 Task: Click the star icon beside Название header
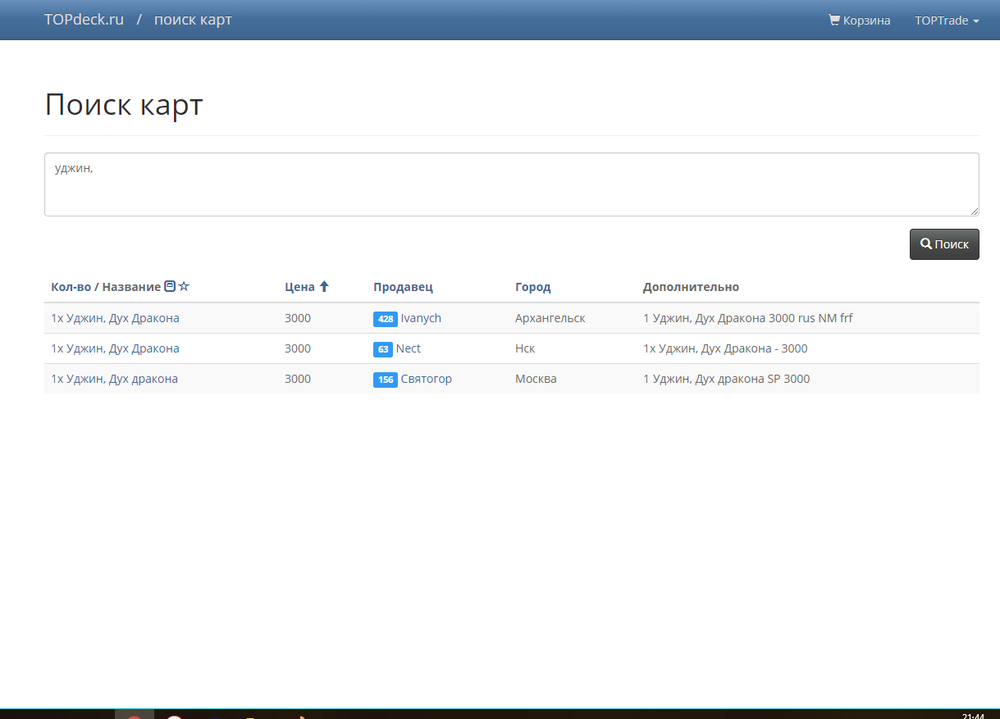(x=184, y=287)
